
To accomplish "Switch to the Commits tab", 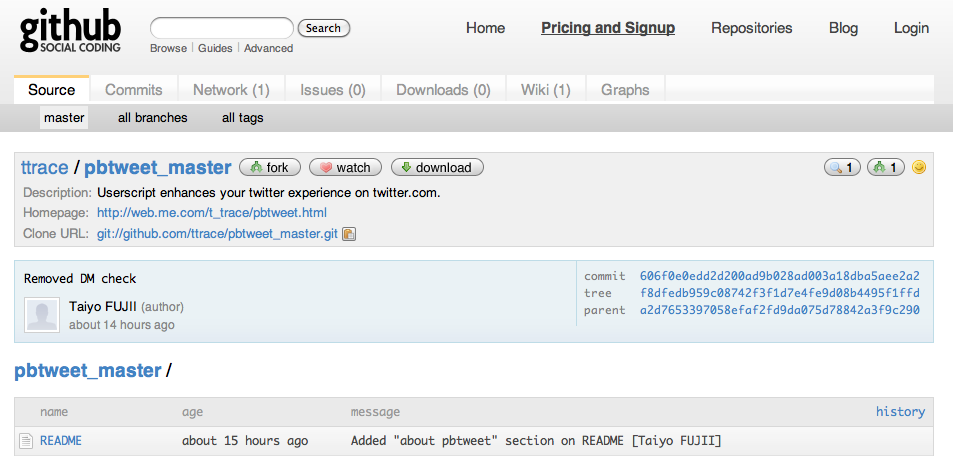I will pyautogui.click(x=134, y=90).
